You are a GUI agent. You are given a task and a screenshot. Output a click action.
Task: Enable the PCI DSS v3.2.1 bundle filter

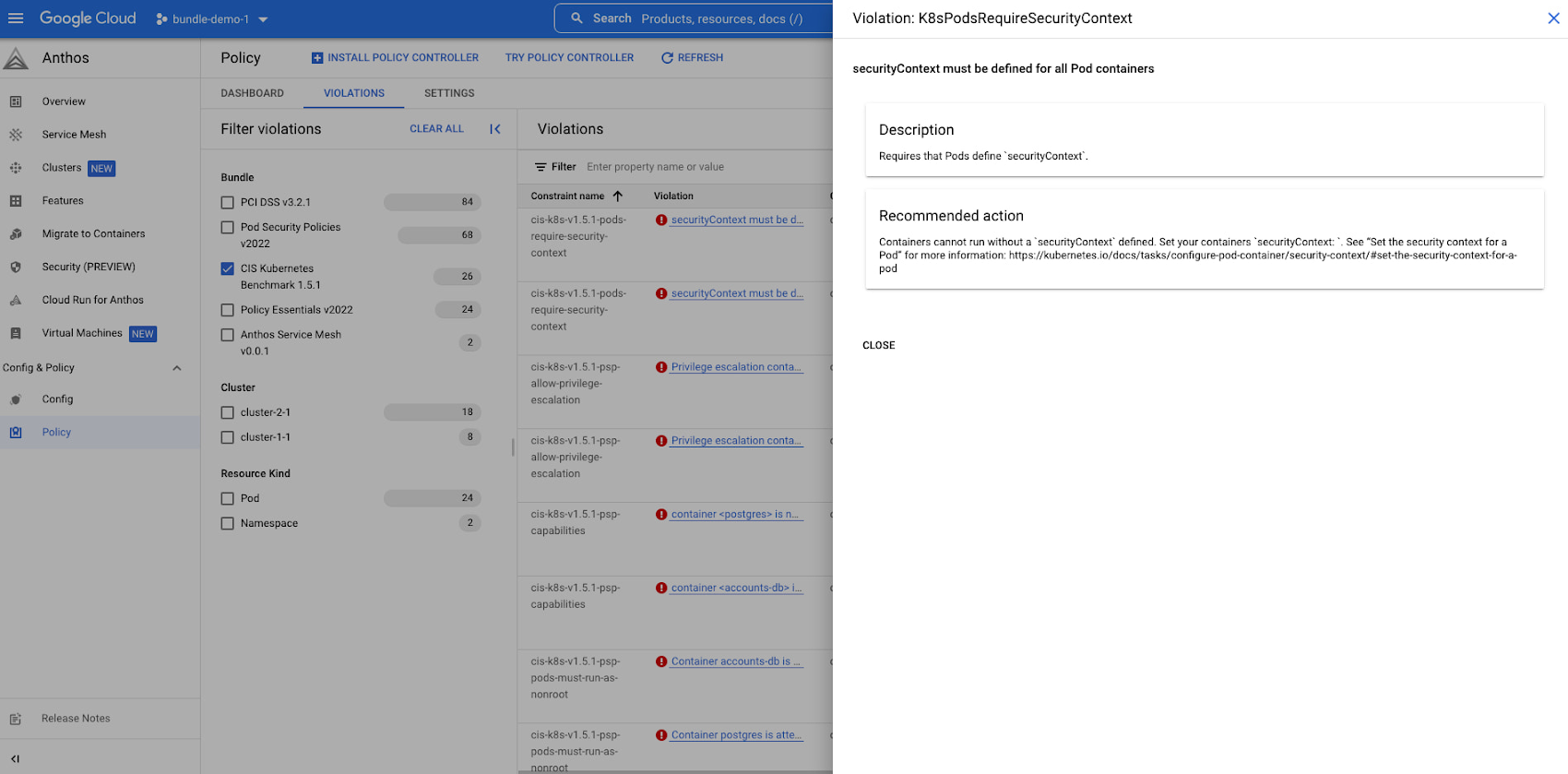(x=228, y=202)
